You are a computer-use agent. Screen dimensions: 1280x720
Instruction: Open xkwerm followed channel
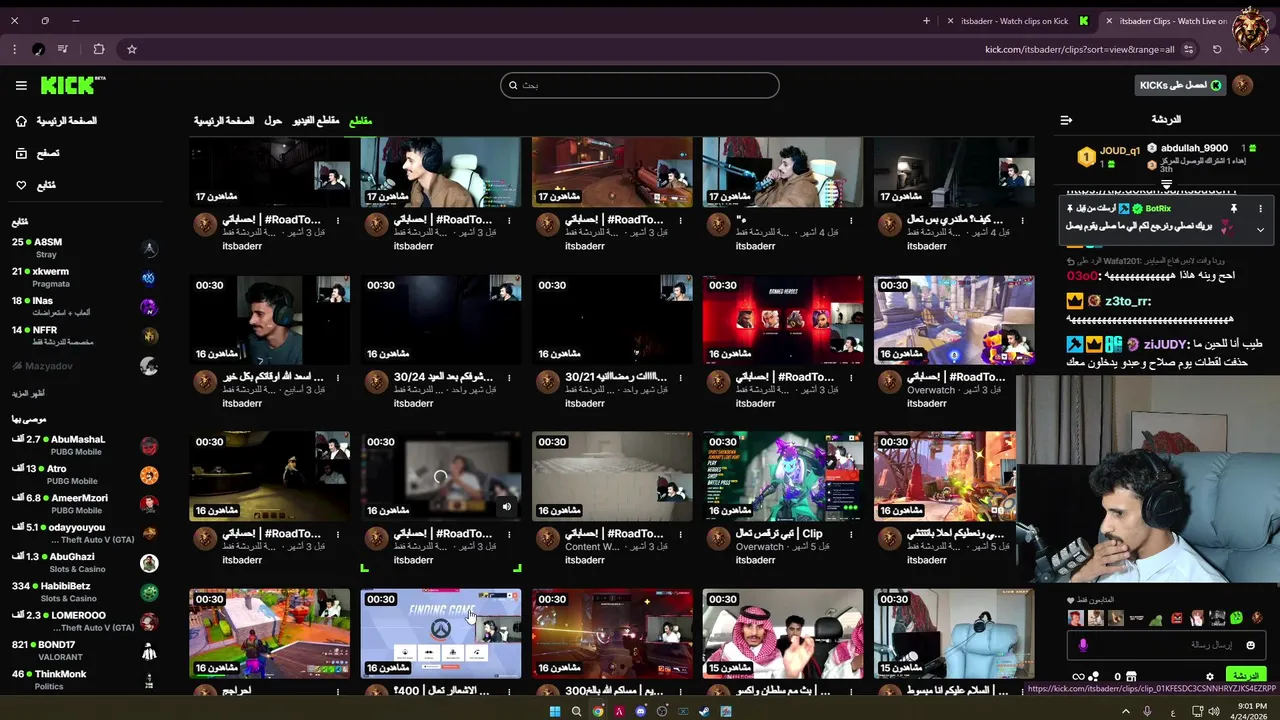[x=85, y=277]
